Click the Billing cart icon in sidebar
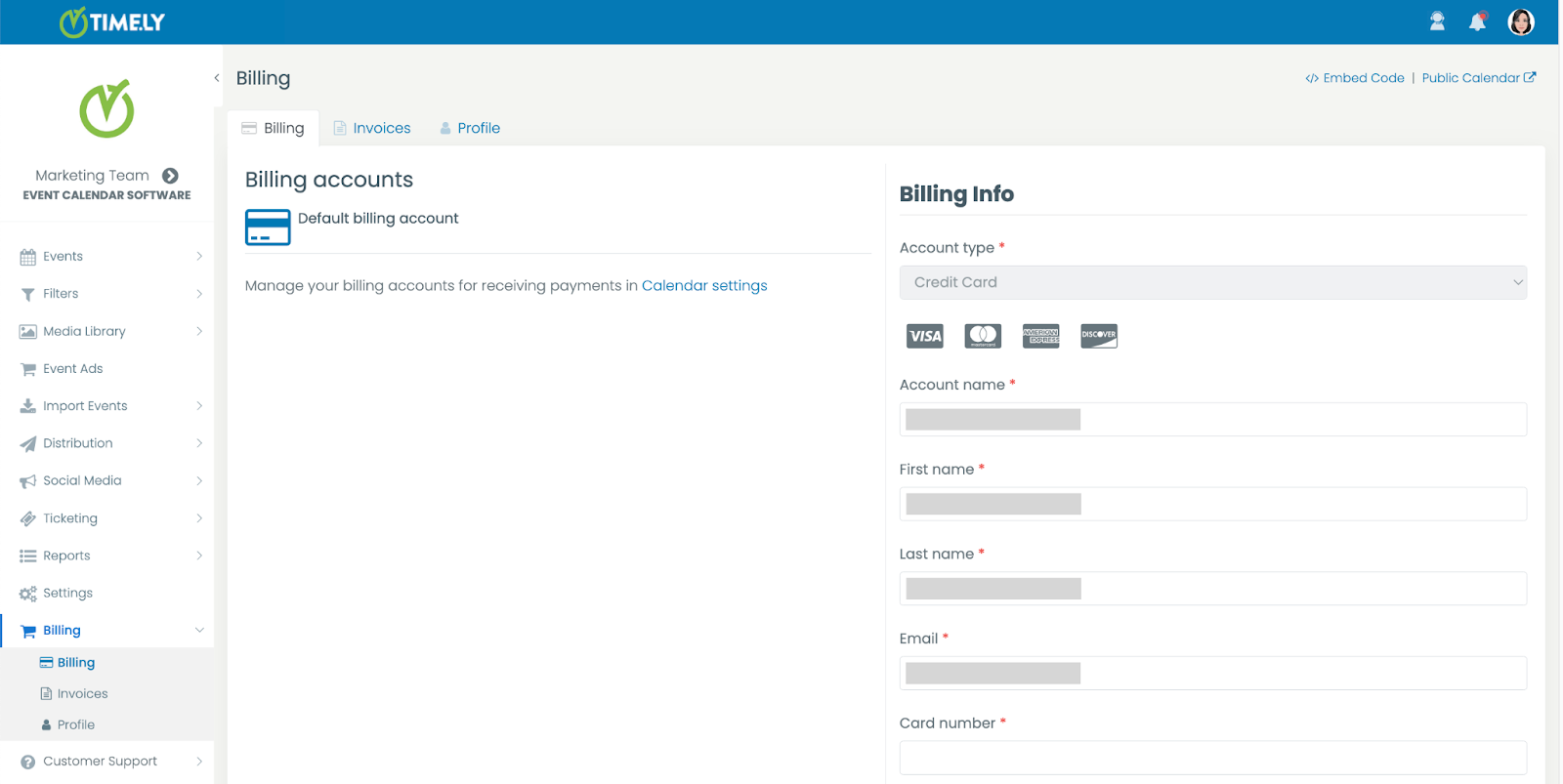1563x784 pixels. tap(28, 631)
